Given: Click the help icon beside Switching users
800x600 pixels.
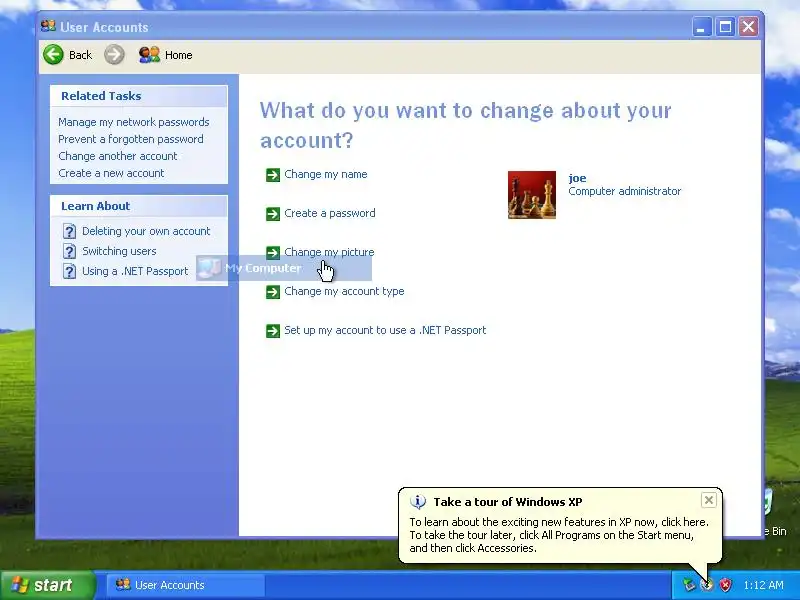Looking at the screenshot, I should pyautogui.click(x=69, y=251).
